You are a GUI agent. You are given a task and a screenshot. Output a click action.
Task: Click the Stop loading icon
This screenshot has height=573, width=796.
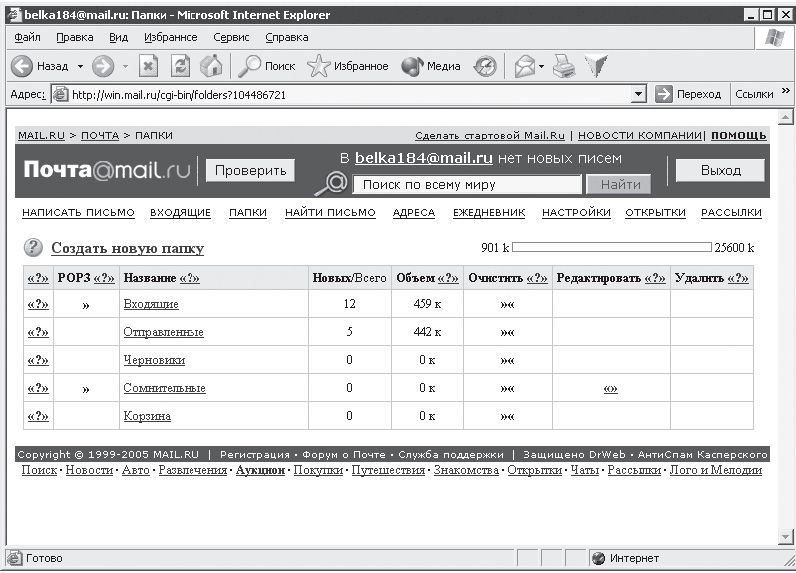(x=148, y=66)
